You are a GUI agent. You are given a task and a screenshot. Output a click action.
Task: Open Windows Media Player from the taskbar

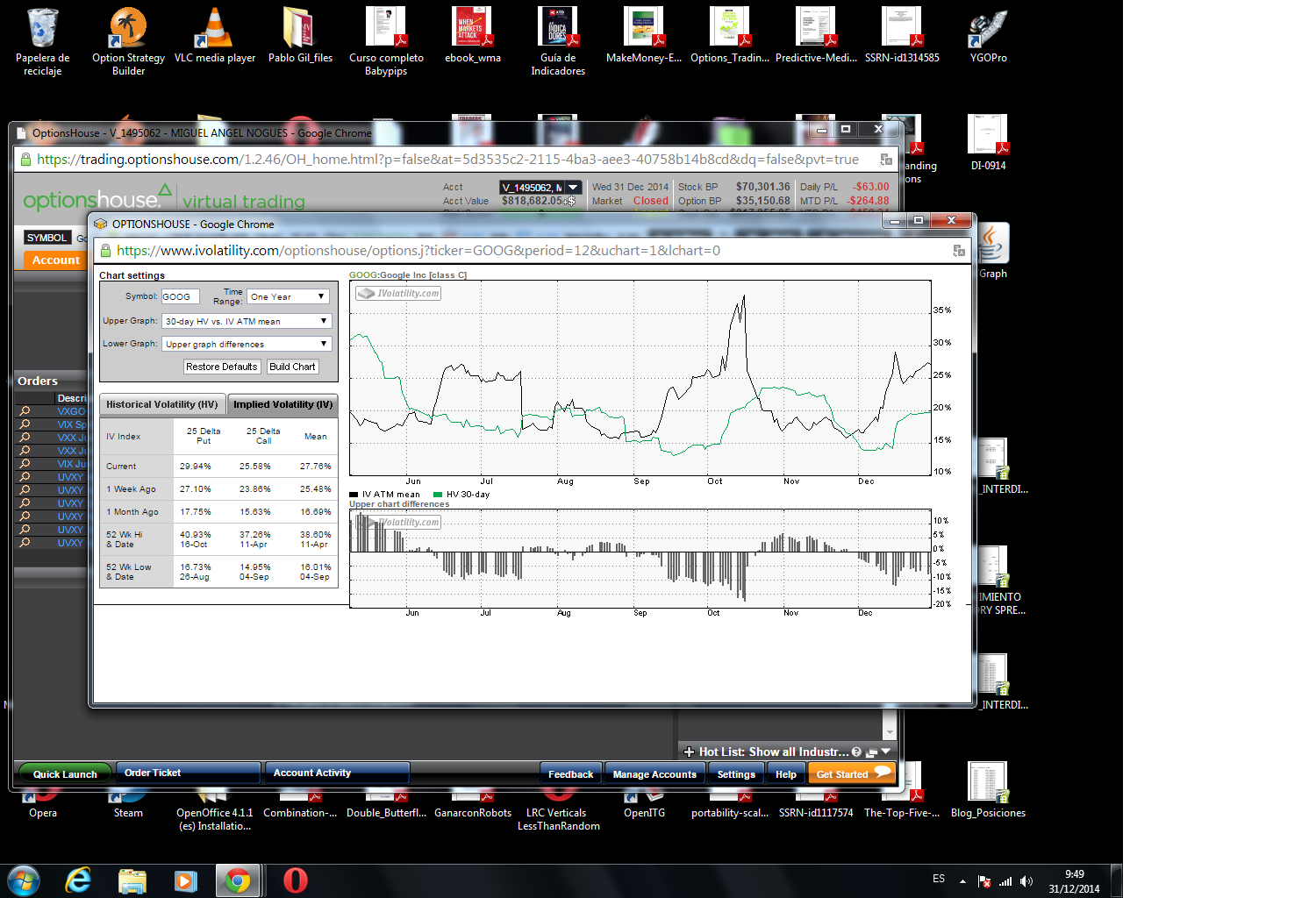coord(184,880)
